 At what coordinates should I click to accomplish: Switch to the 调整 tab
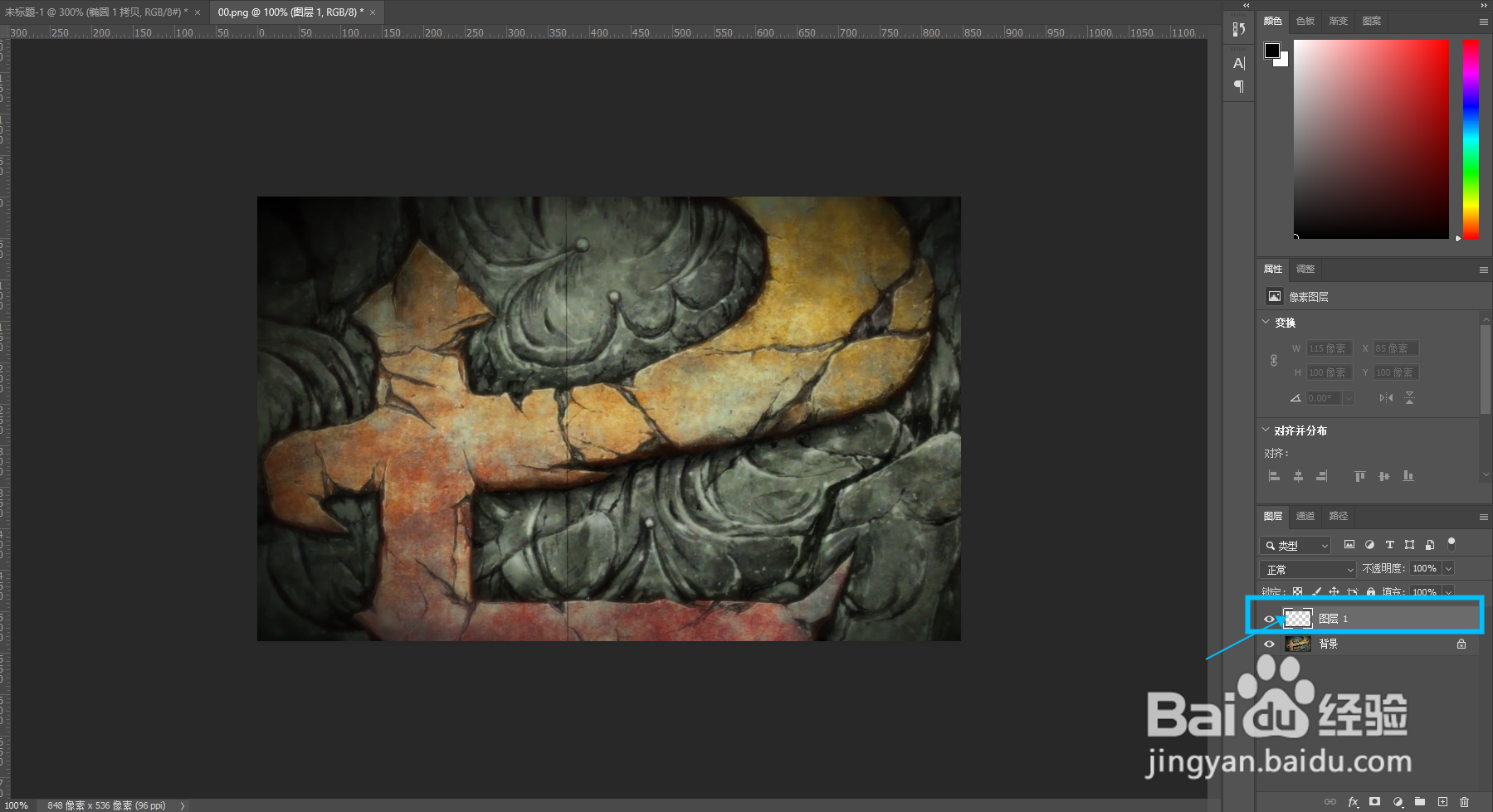pyautogui.click(x=1305, y=269)
